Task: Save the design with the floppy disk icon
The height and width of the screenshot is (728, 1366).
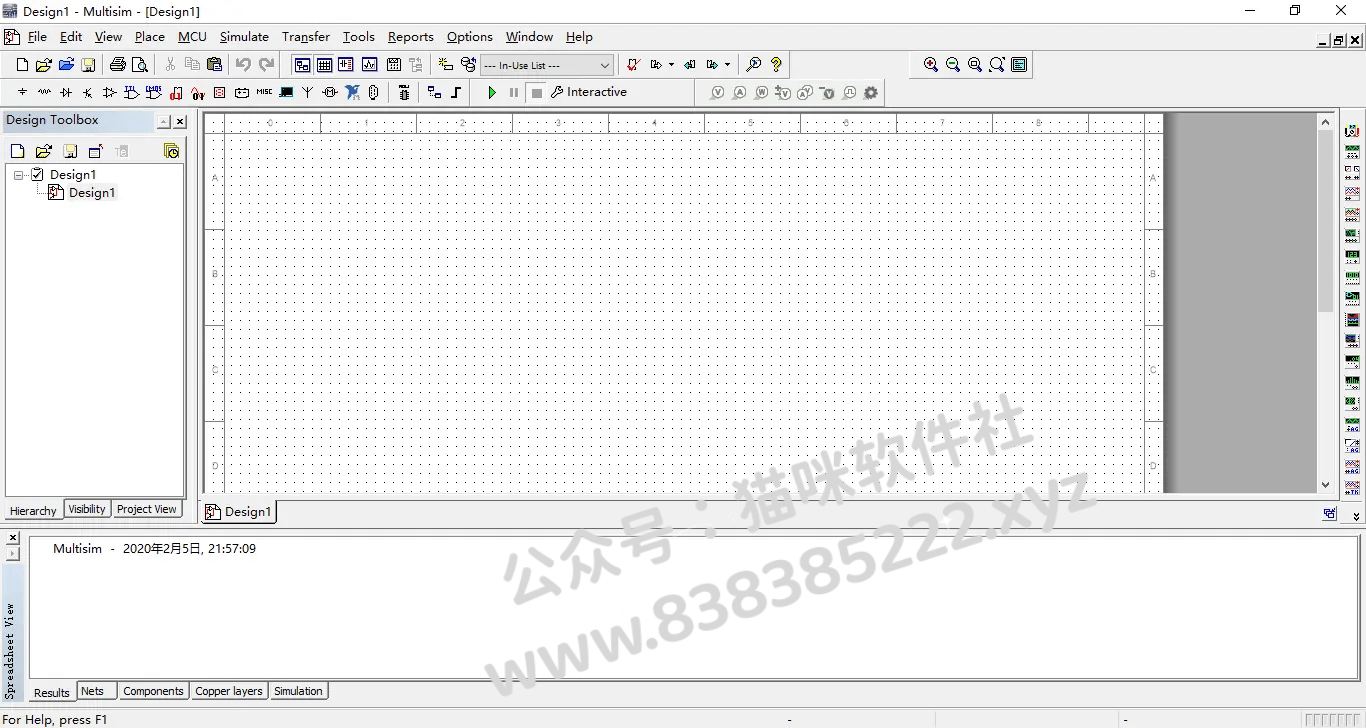Action: [x=88, y=65]
